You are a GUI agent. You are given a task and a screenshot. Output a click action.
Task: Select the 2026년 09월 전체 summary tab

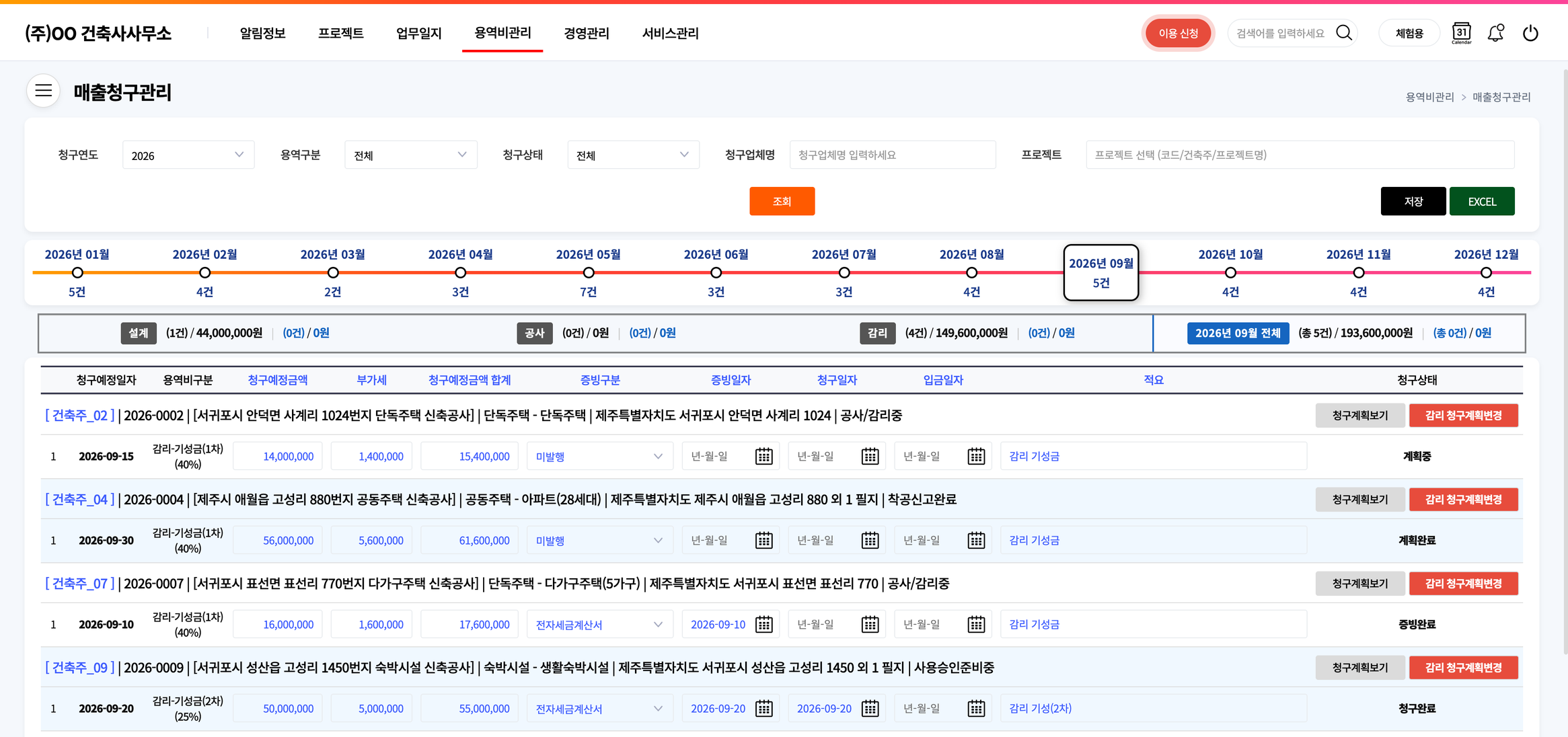pos(1238,334)
